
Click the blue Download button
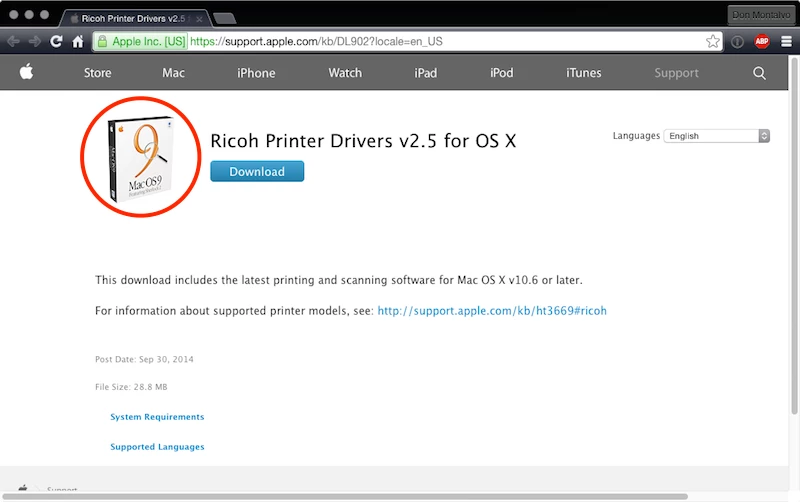257,171
